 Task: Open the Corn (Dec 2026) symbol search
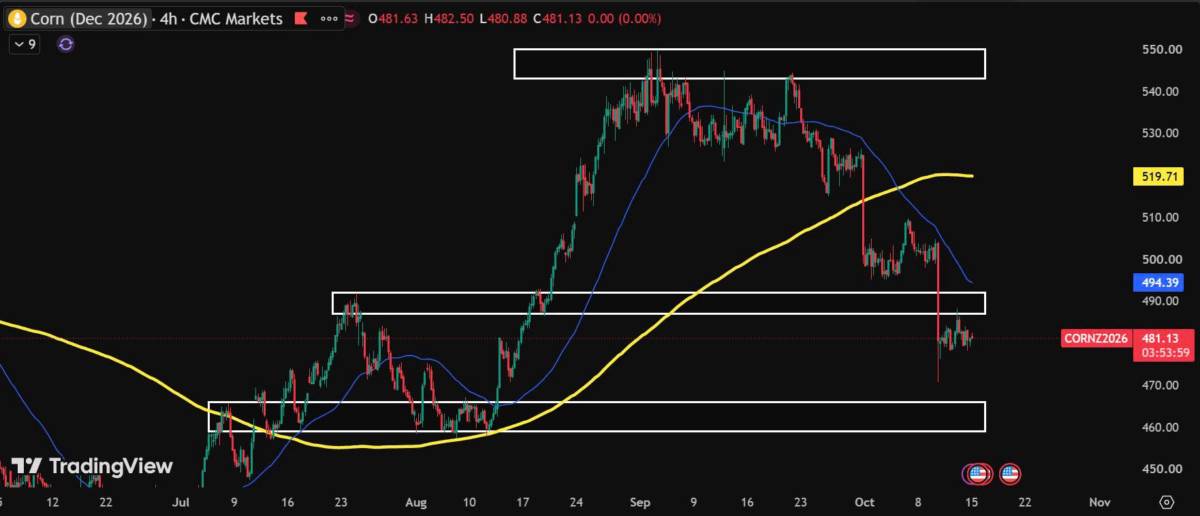pyautogui.click(x=89, y=19)
